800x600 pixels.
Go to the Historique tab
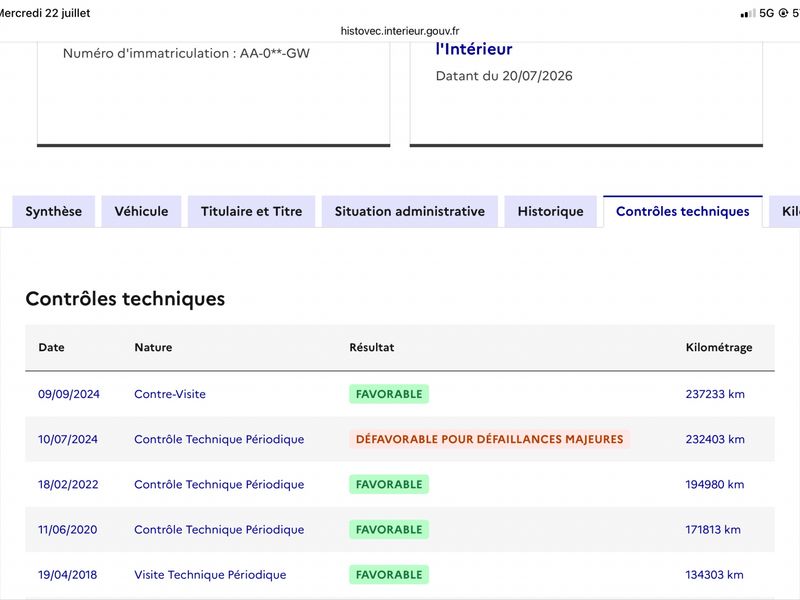pyautogui.click(x=551, y=211)
